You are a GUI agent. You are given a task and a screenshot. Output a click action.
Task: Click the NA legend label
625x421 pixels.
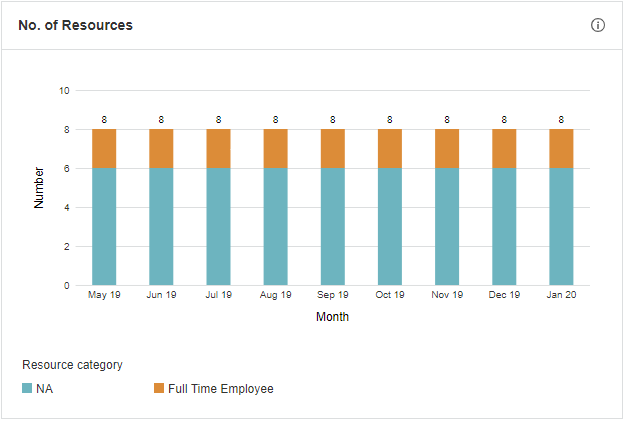pos(44,388)
